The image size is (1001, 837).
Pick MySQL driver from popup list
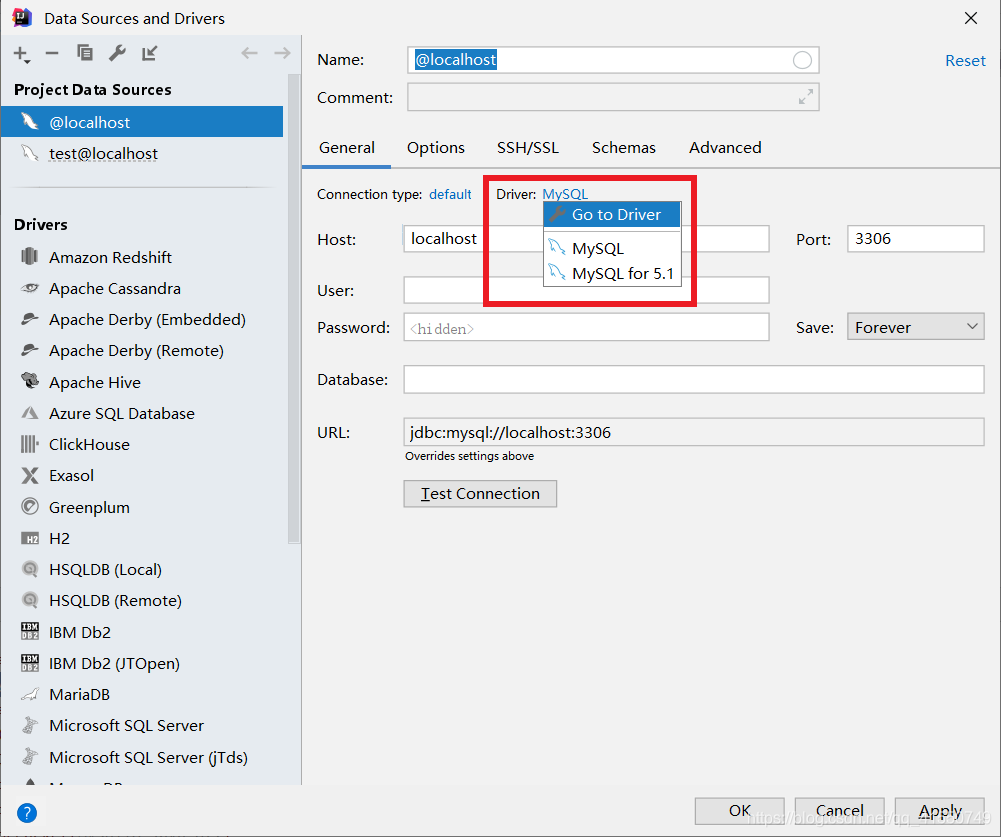tap(612, 248)
